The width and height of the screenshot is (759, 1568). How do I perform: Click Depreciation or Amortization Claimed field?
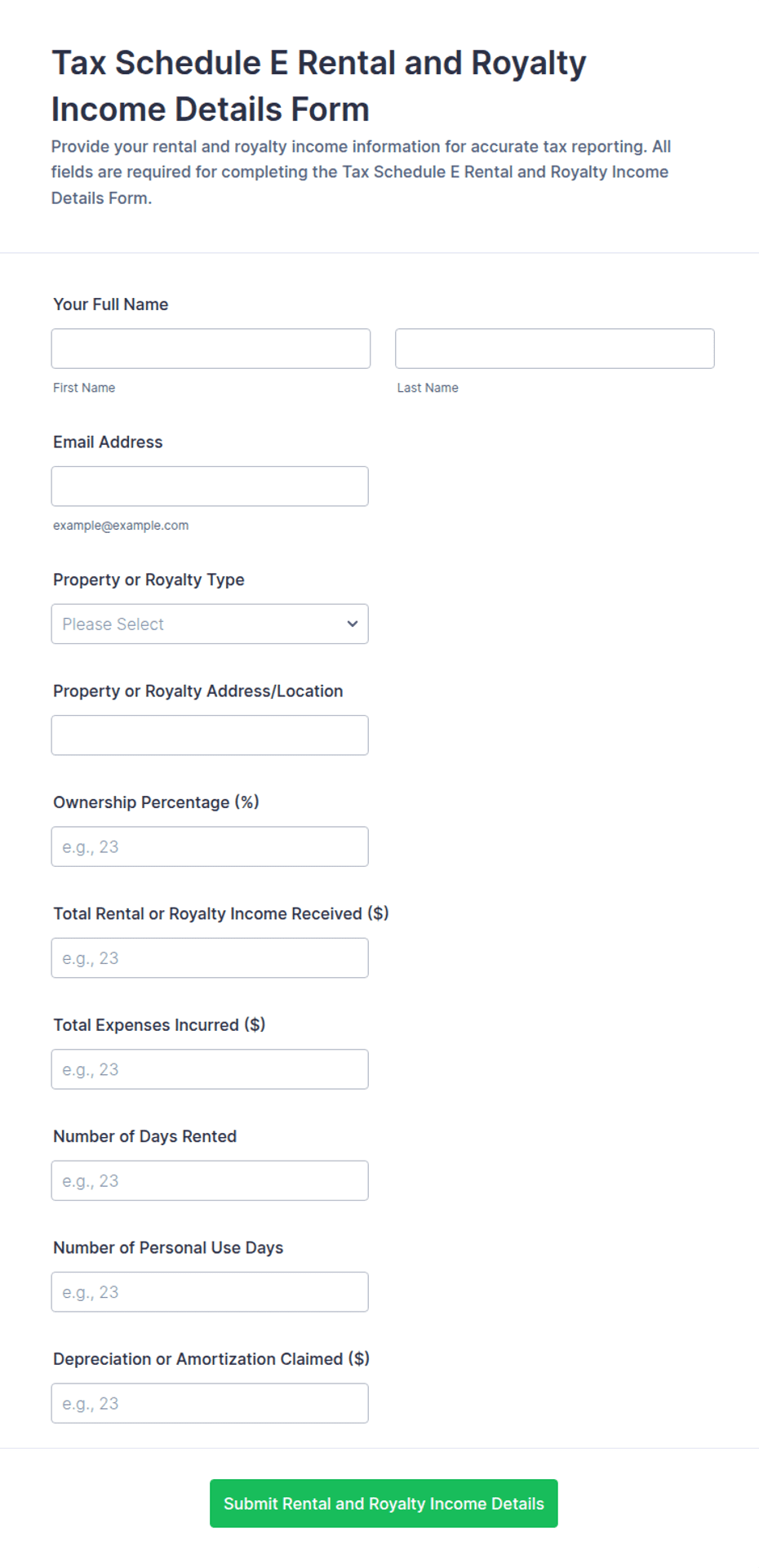[x=210, y=1403]
